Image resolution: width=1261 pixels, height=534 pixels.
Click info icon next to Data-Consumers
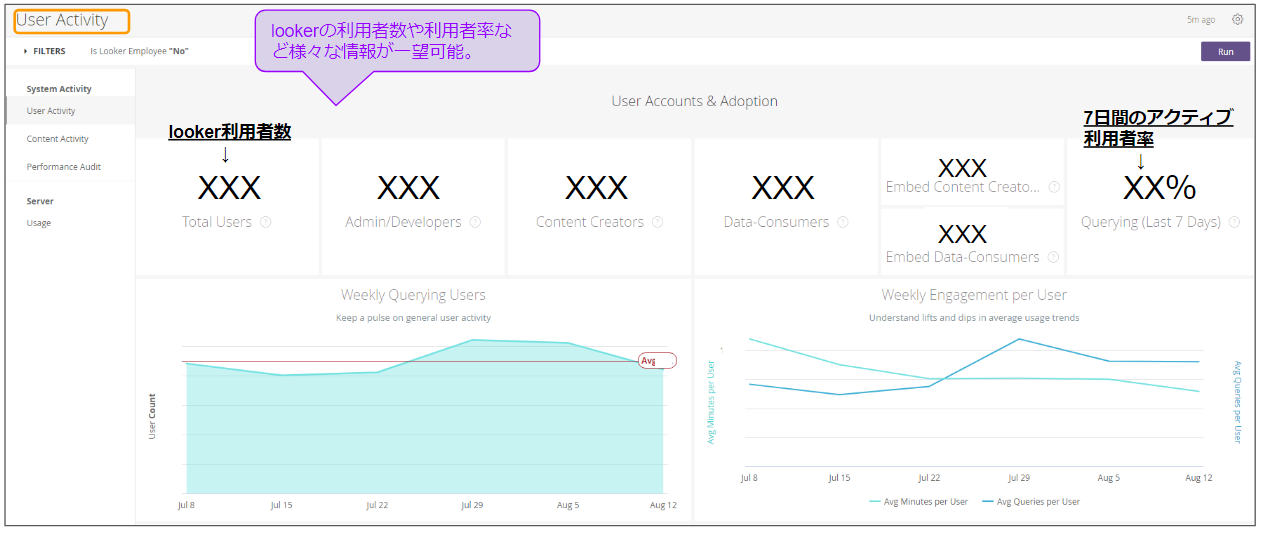click(843, 222)
